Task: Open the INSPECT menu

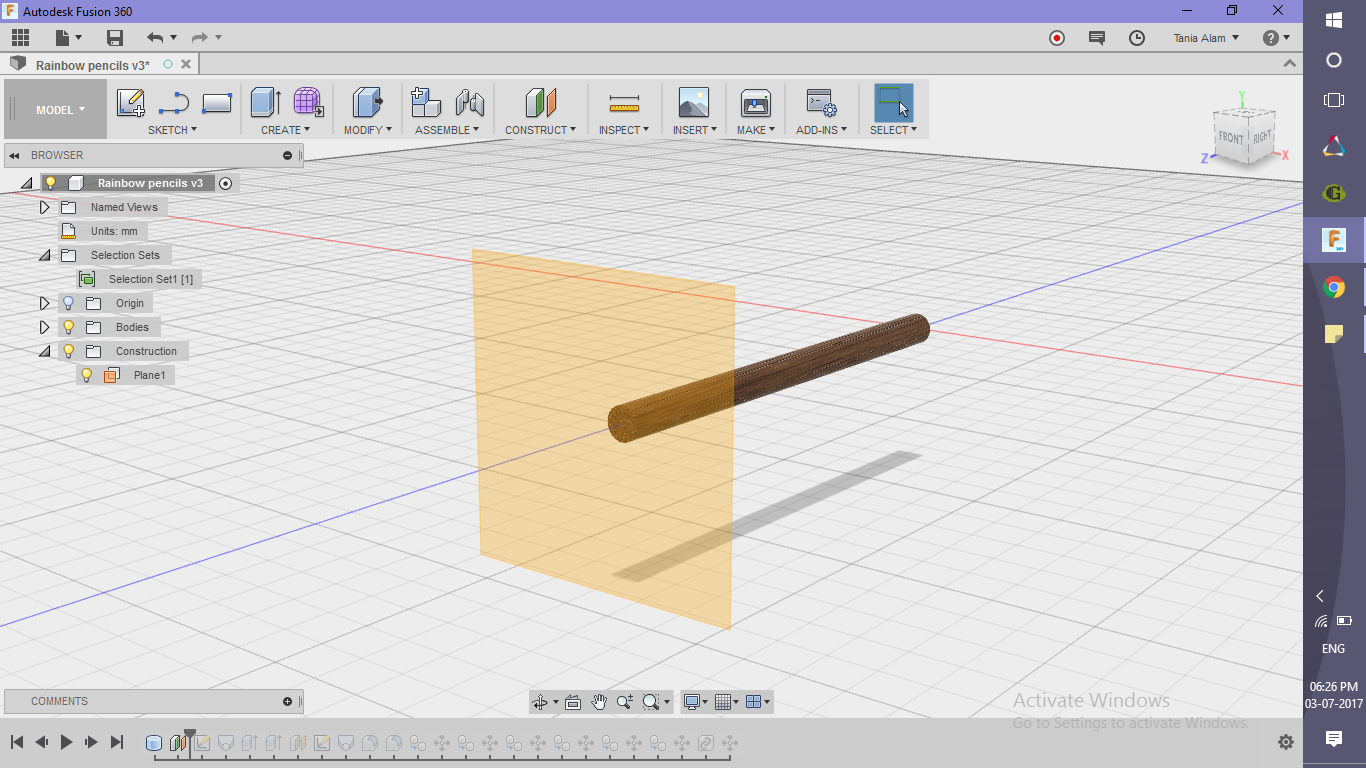Action: (x=624, y=130)
